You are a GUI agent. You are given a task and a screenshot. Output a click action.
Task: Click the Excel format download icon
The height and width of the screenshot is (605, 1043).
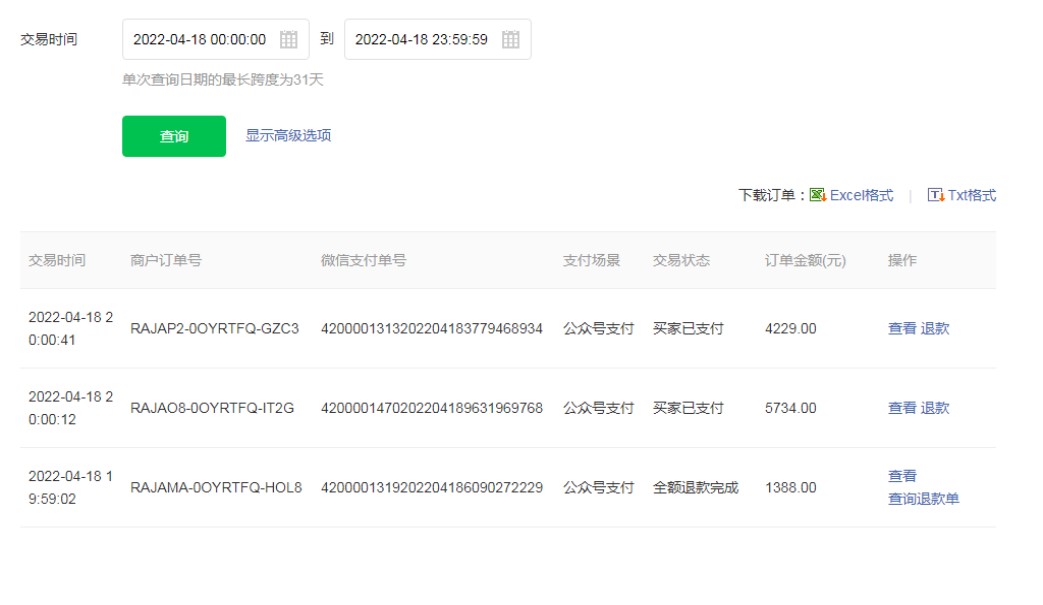[817, 195]
